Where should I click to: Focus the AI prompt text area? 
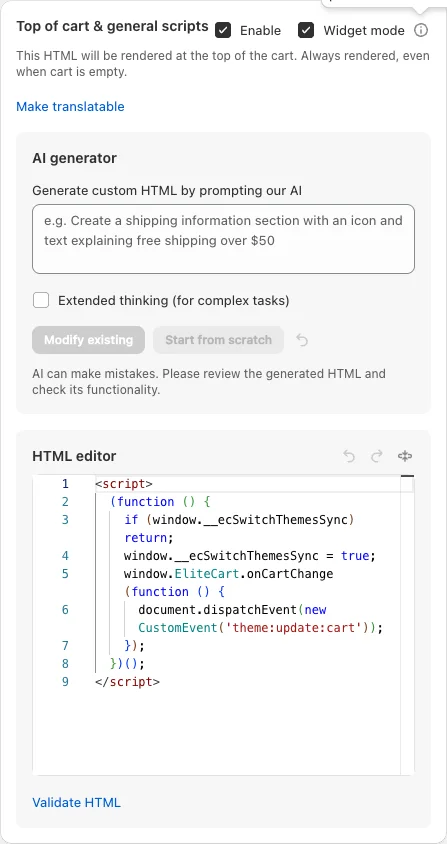(224, 239)
